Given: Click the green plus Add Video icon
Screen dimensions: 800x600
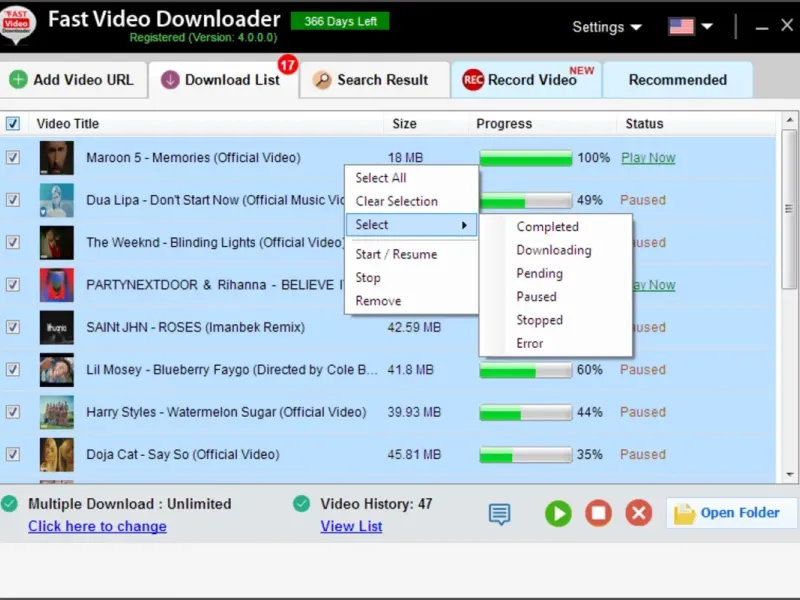Looking at the screenshot, I should click(x=18, y=80).
